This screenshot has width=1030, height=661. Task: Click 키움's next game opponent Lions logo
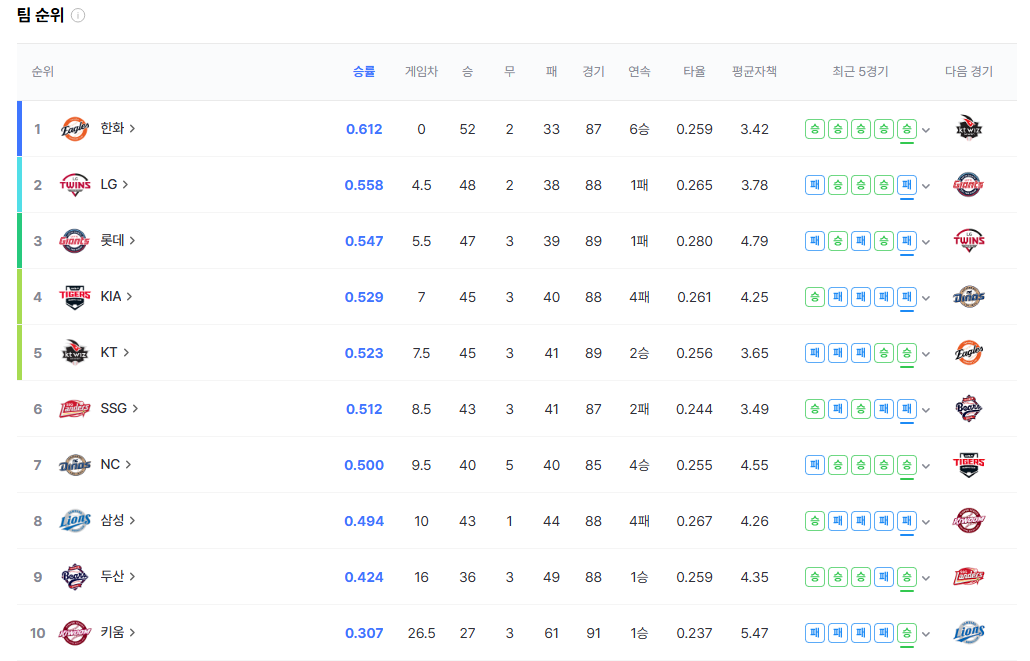tap(969, 633)
